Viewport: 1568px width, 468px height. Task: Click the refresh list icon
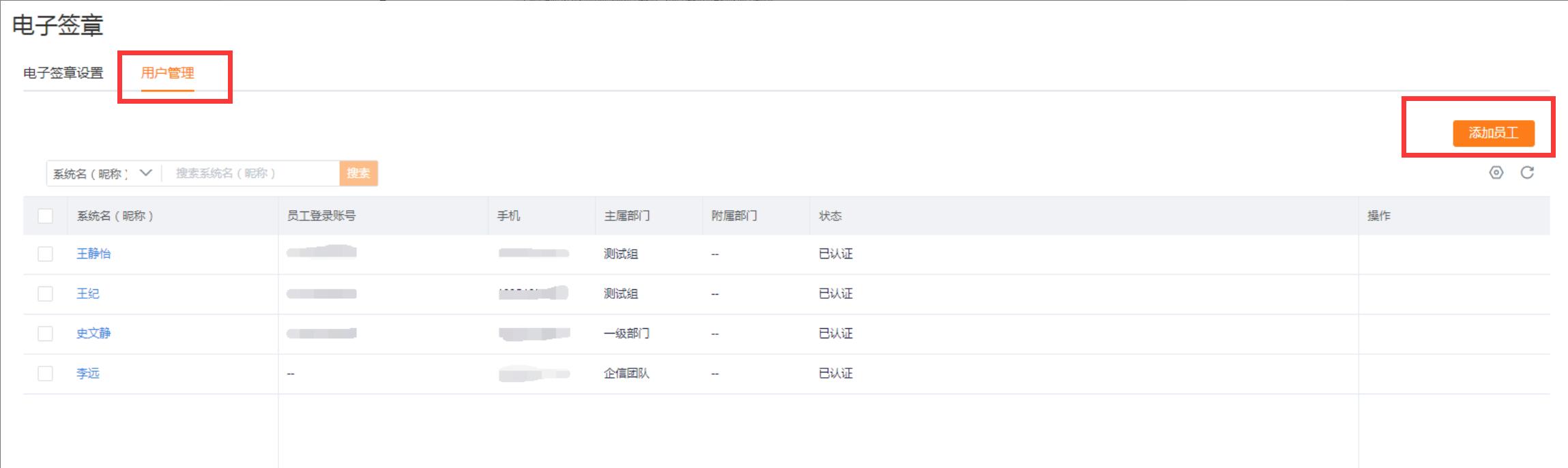click(1527, 173)
